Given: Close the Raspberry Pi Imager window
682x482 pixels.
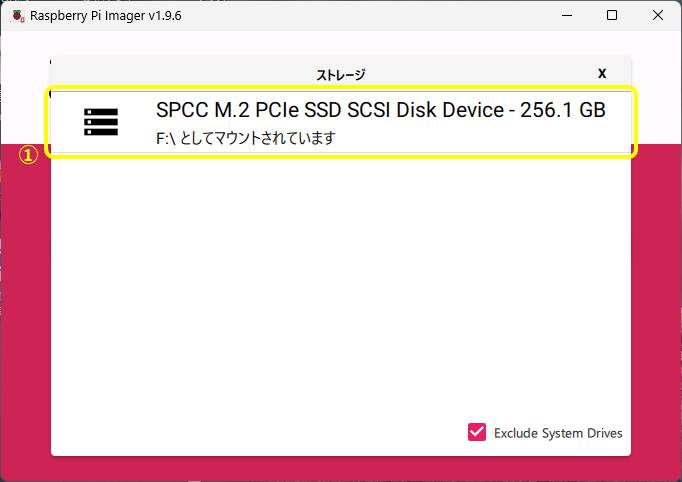Looking at the screenshot, I should point(657,16).
